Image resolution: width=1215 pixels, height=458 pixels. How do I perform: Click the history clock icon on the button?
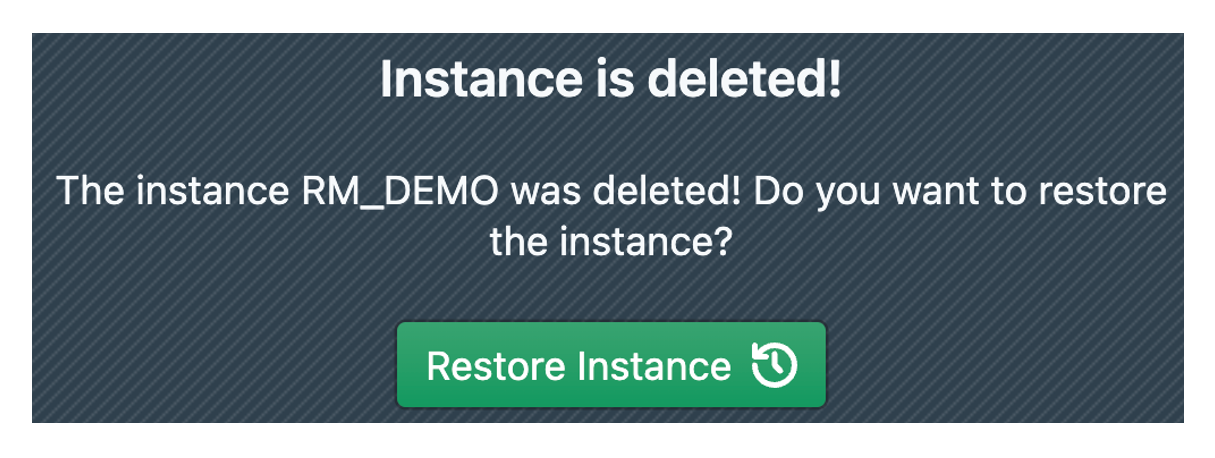[x=774, y=365]
